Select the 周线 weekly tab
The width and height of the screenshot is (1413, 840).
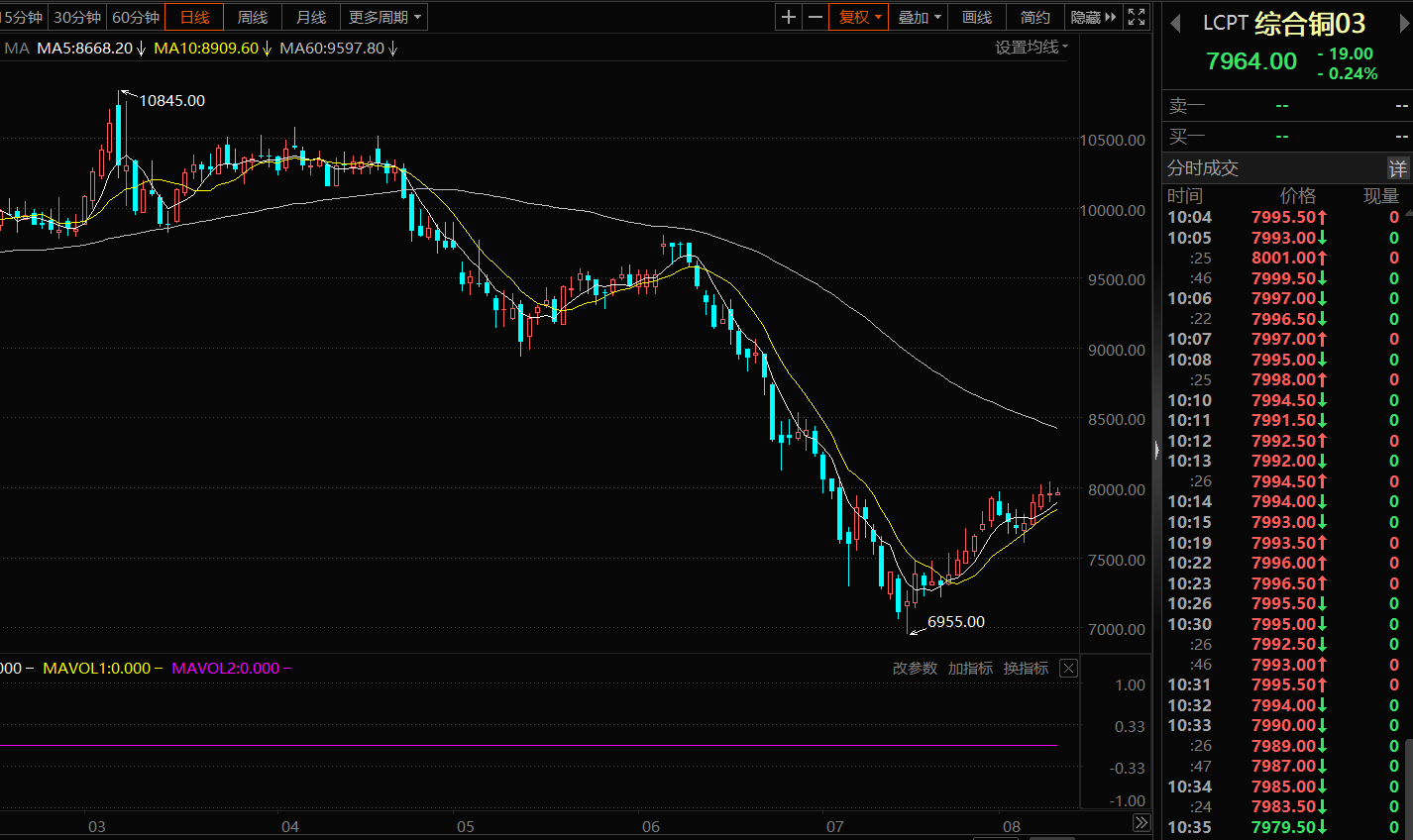click(253, 17)
